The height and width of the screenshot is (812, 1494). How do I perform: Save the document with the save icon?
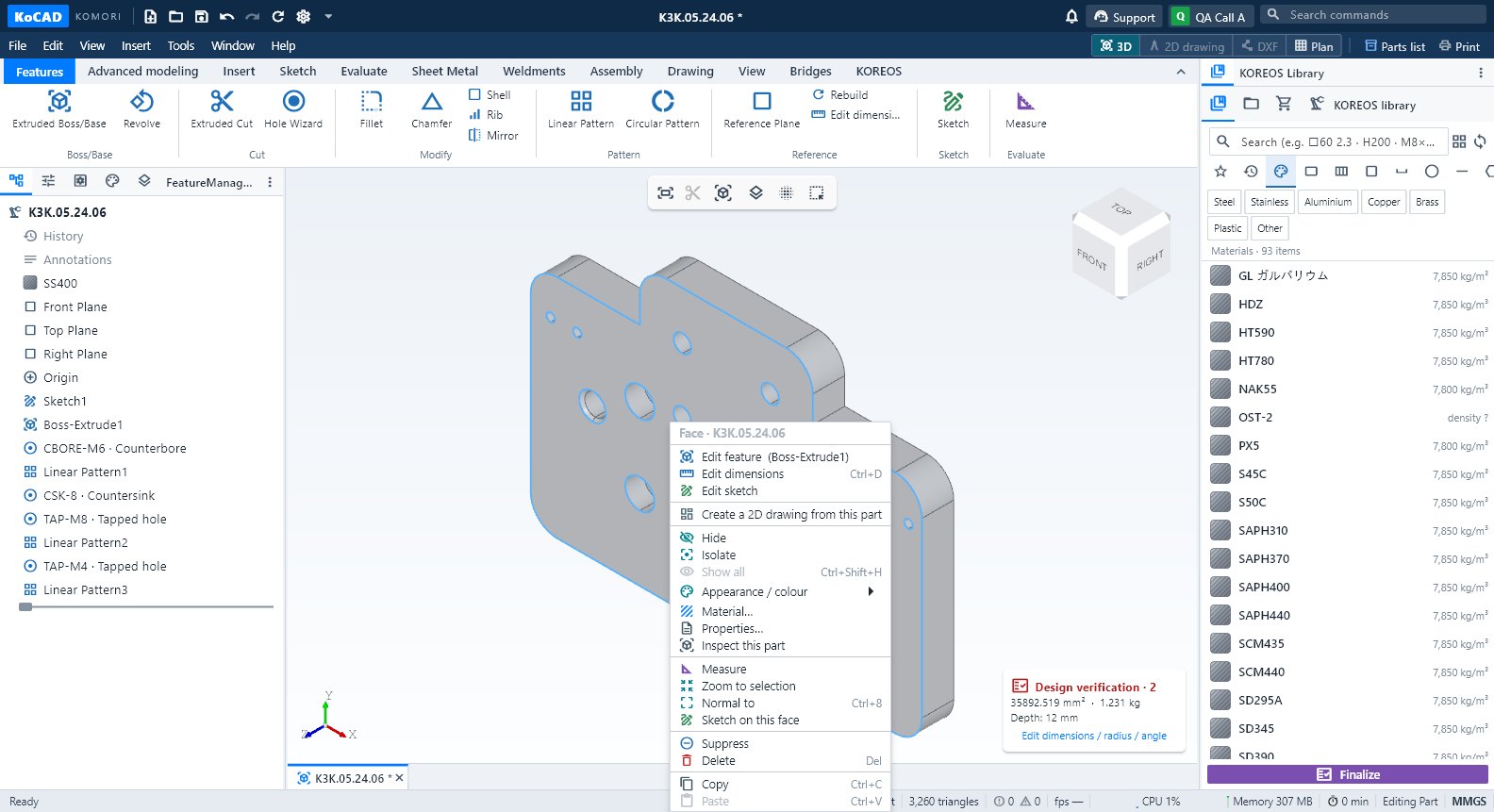click(201, 16)
